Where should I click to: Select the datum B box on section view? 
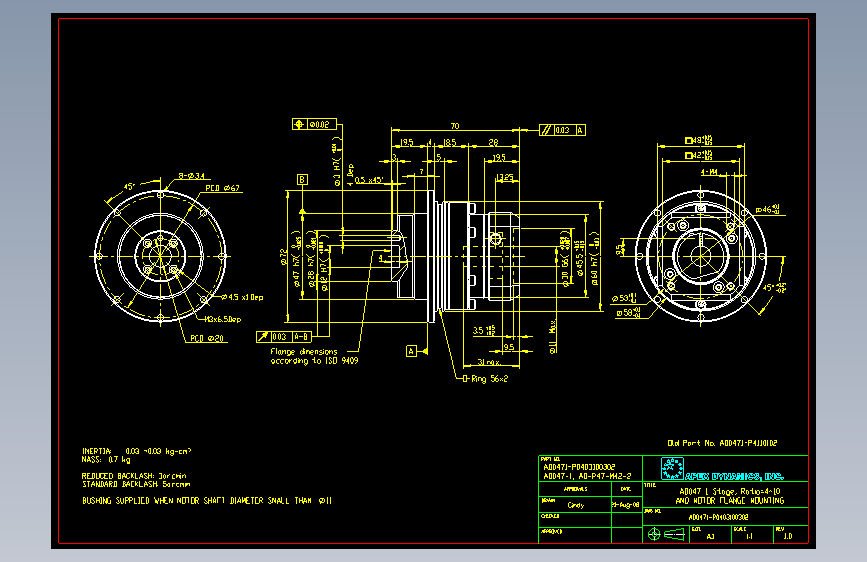pos(302,179)
